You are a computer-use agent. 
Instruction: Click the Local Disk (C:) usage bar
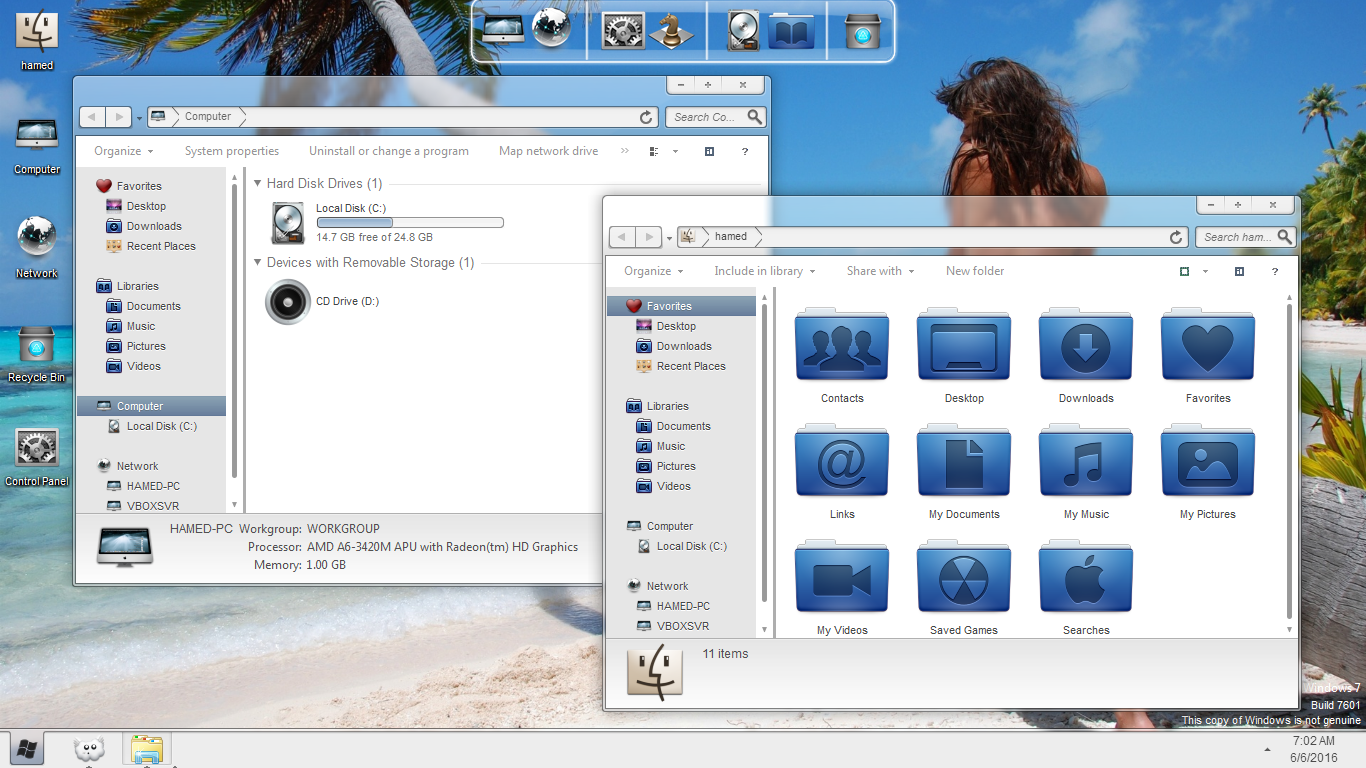click(x=410, y=223)
